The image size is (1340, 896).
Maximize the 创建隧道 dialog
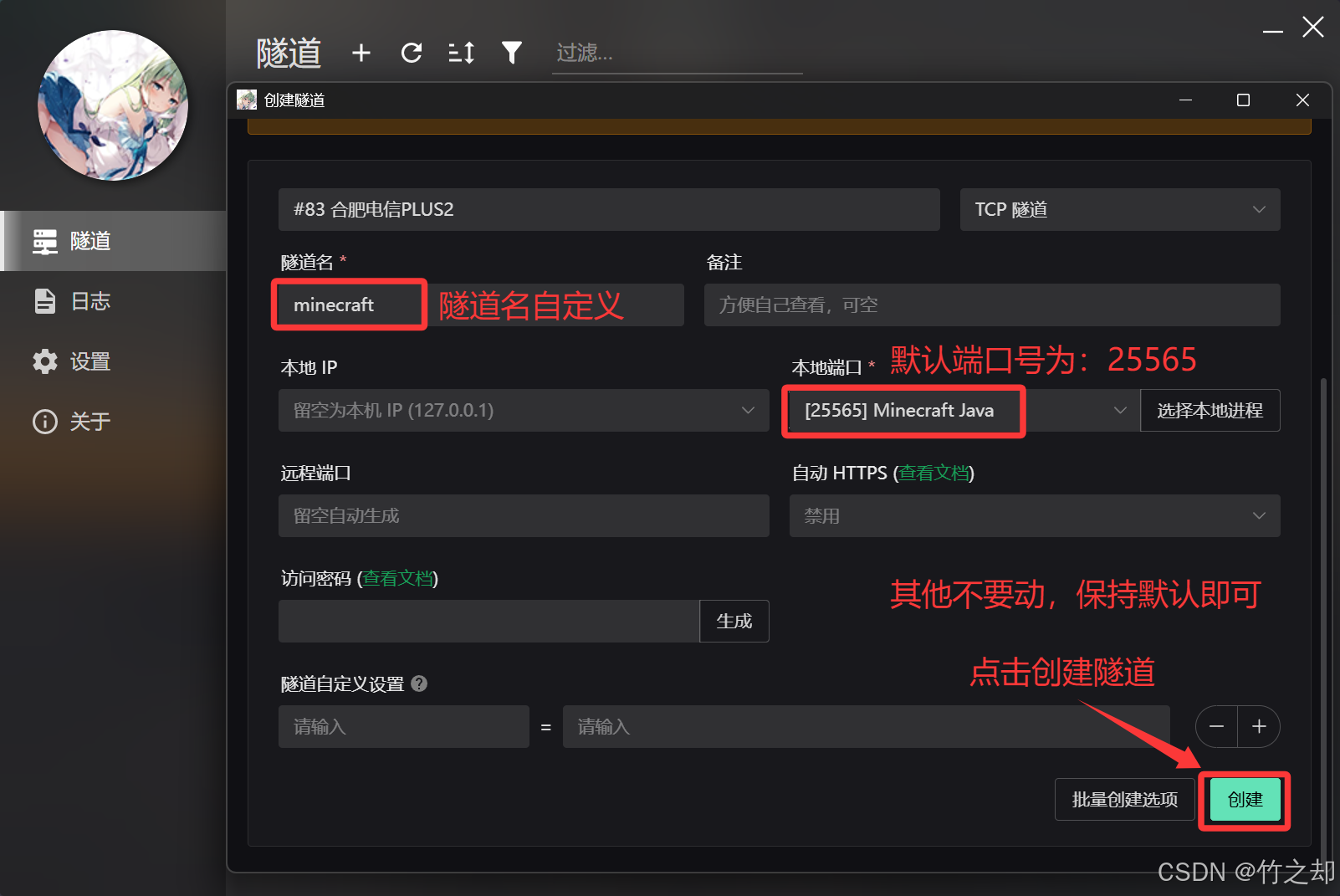point(1243,100)
